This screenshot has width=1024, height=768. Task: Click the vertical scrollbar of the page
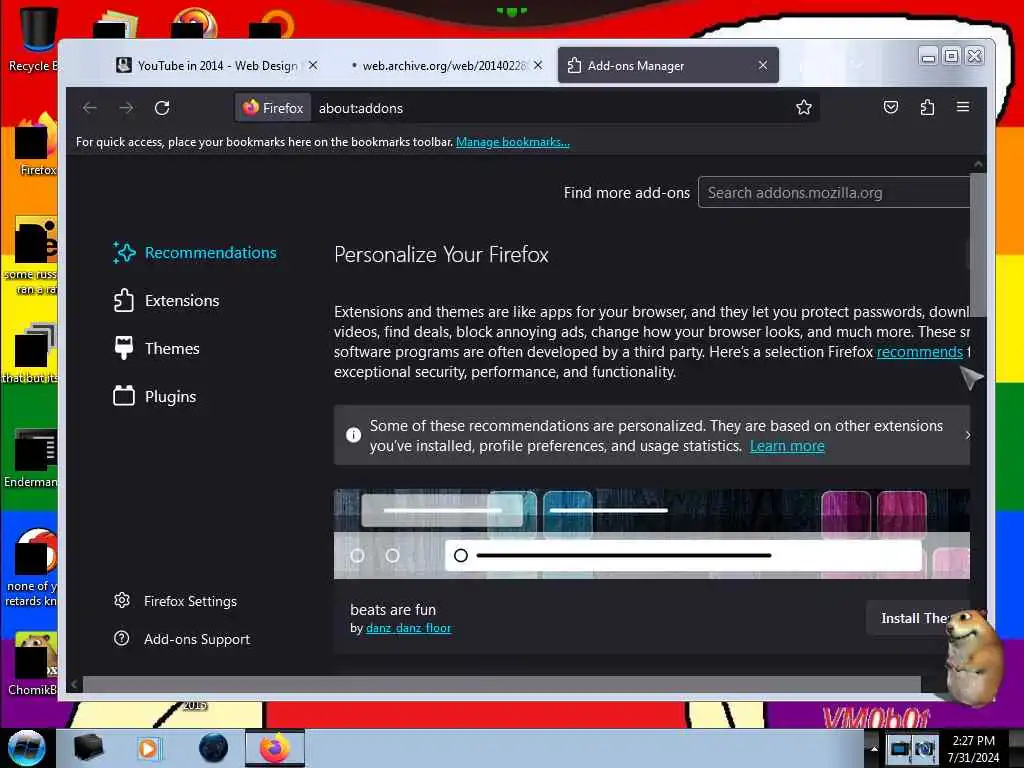point(978,245)
